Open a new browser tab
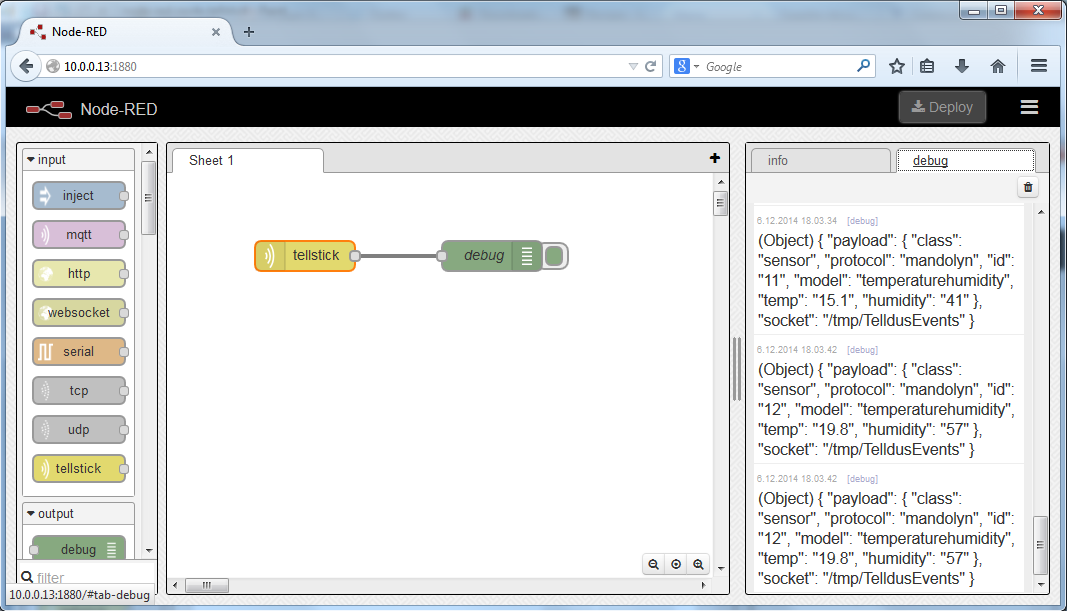Screen dimensions: 1067x611 click(249, 31)
